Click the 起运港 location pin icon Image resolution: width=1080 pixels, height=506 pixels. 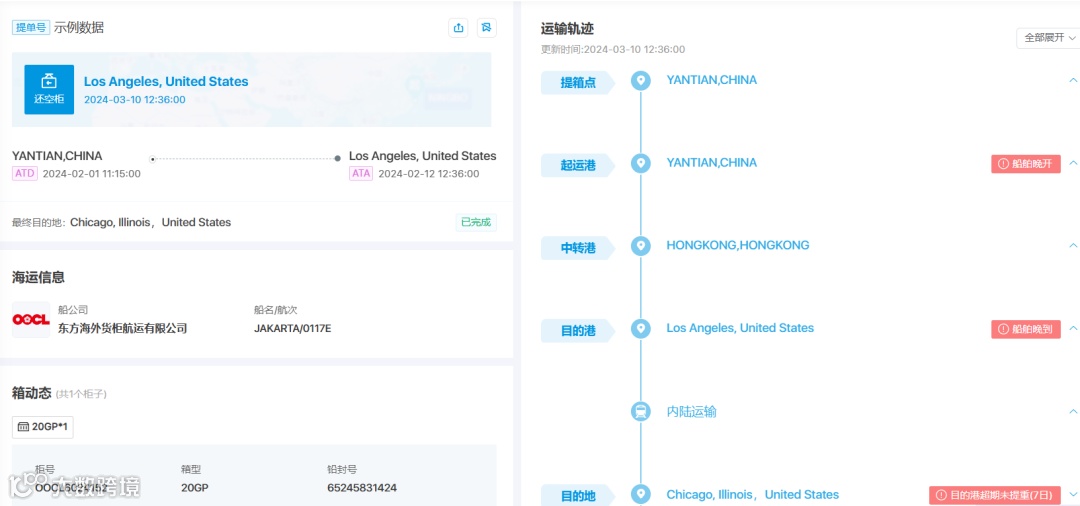(x=641, y=164)
